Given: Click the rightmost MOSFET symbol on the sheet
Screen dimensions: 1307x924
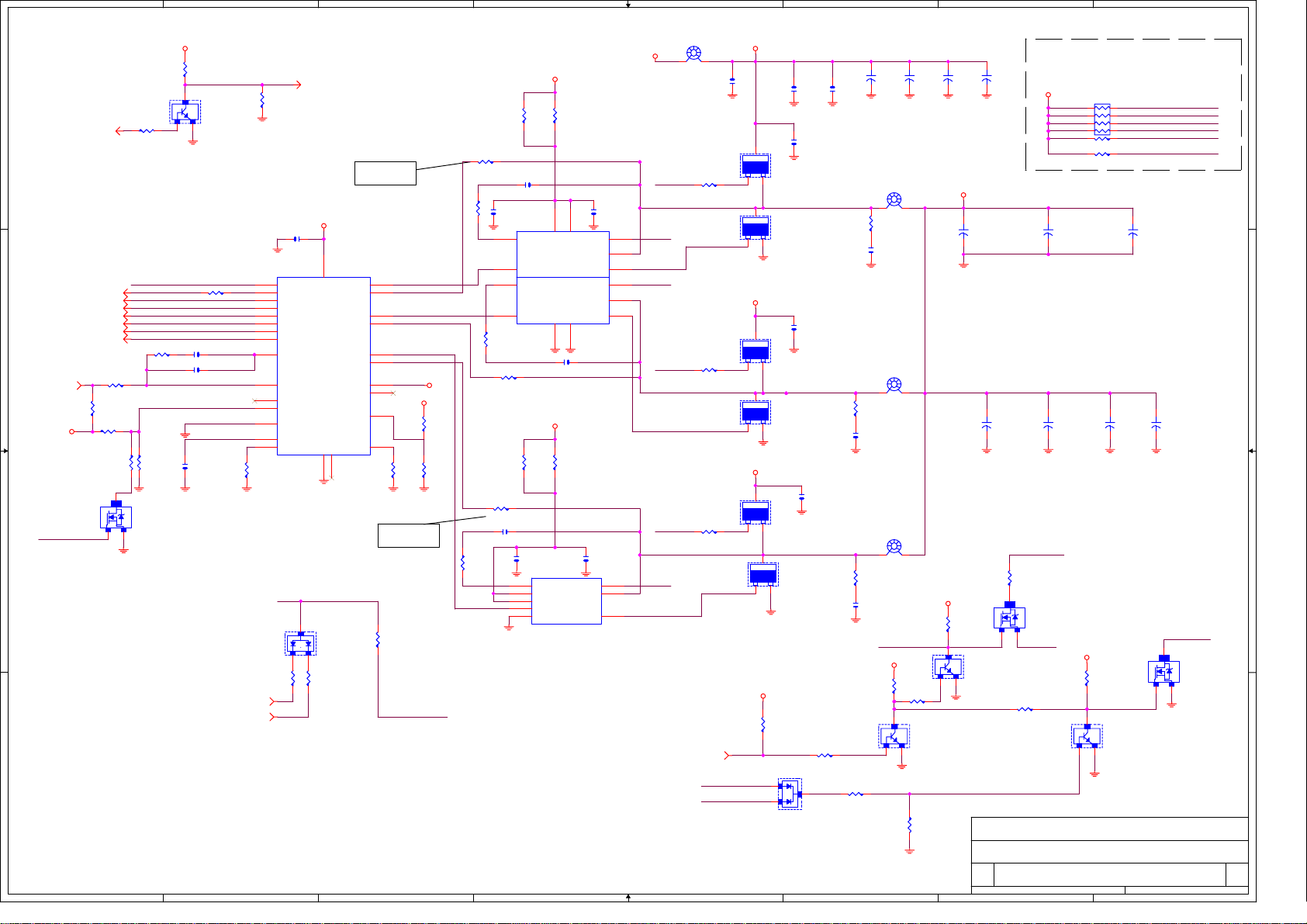Looking at the screenshot, I should 1164,671.
